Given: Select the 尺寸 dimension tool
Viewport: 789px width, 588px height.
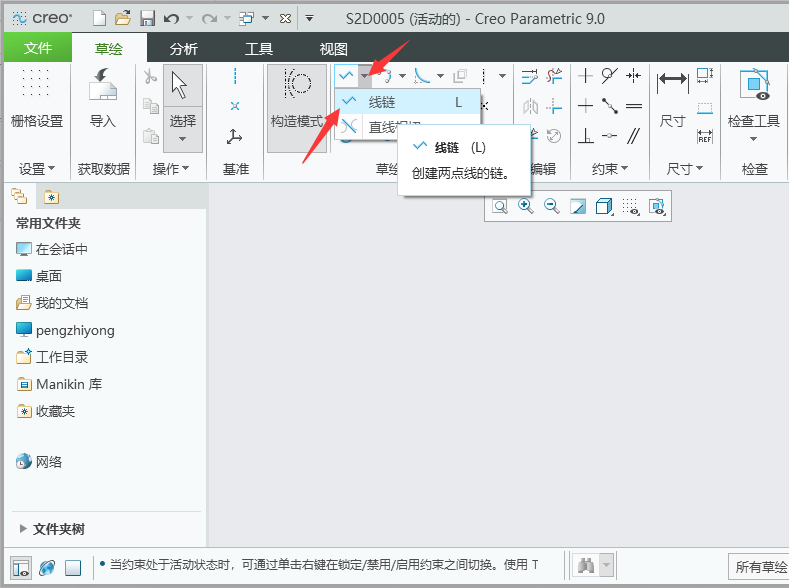Looking at the screenshot, I should tap(673, 99).
